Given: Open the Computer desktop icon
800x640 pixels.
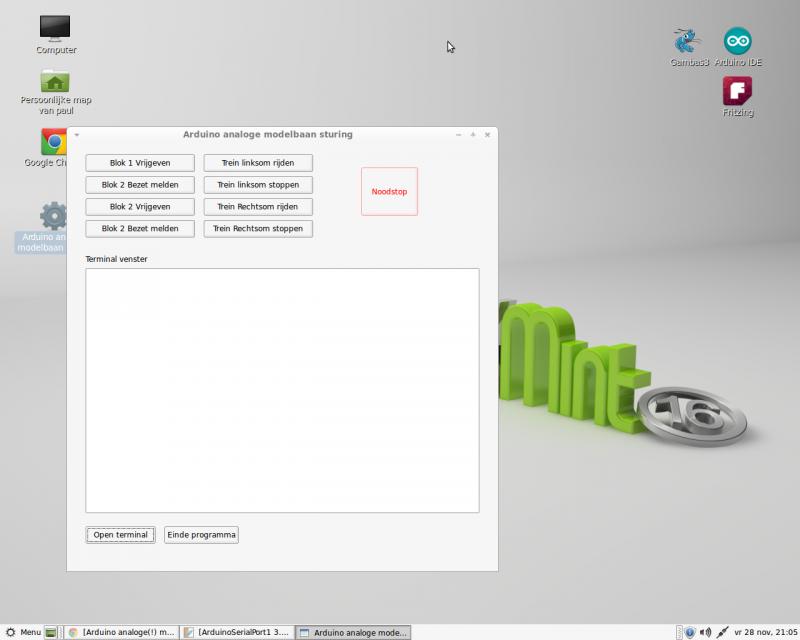Looking at the screenshot, I should [55, 34].
